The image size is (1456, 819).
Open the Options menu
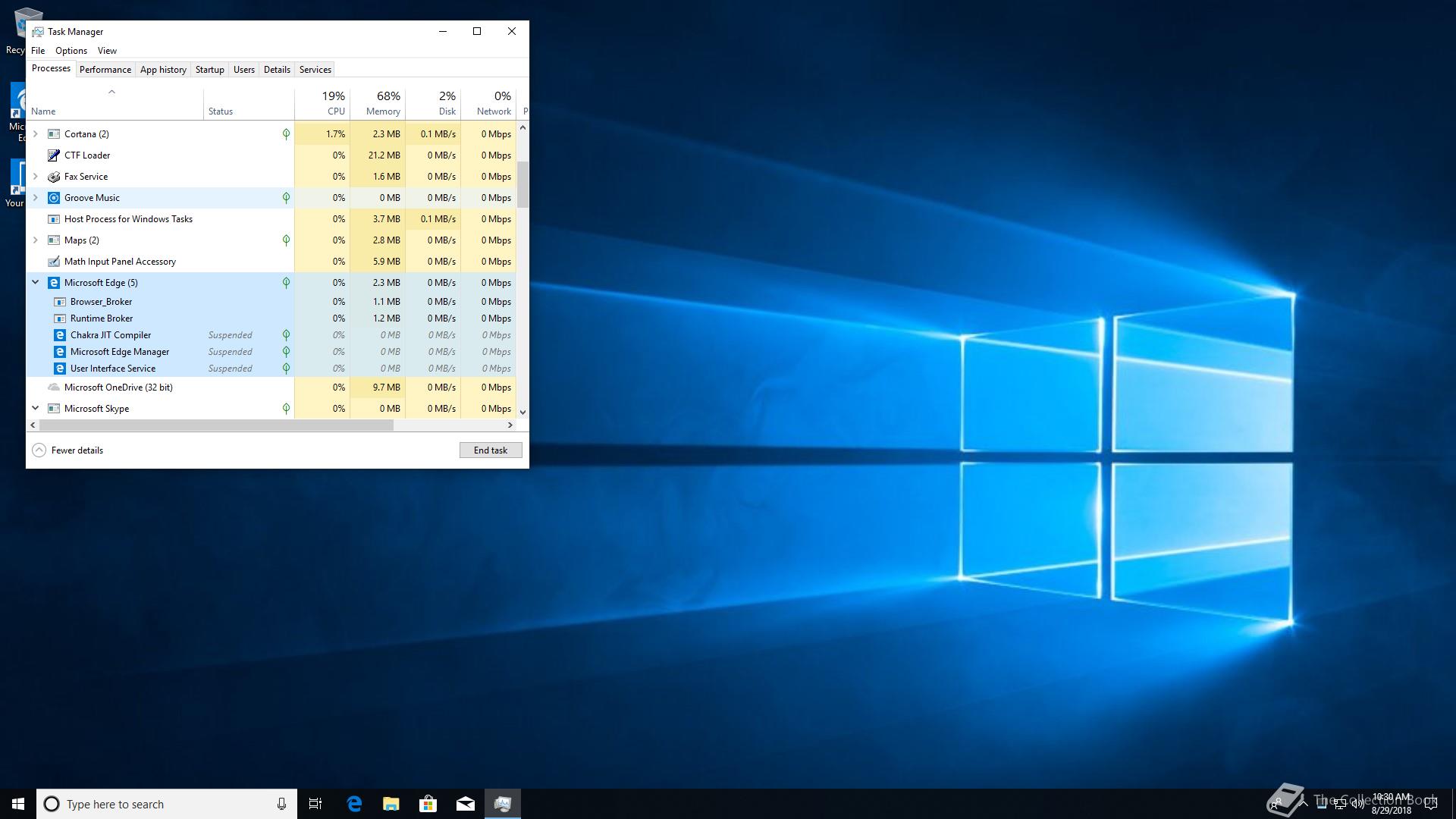coord(71,51)
